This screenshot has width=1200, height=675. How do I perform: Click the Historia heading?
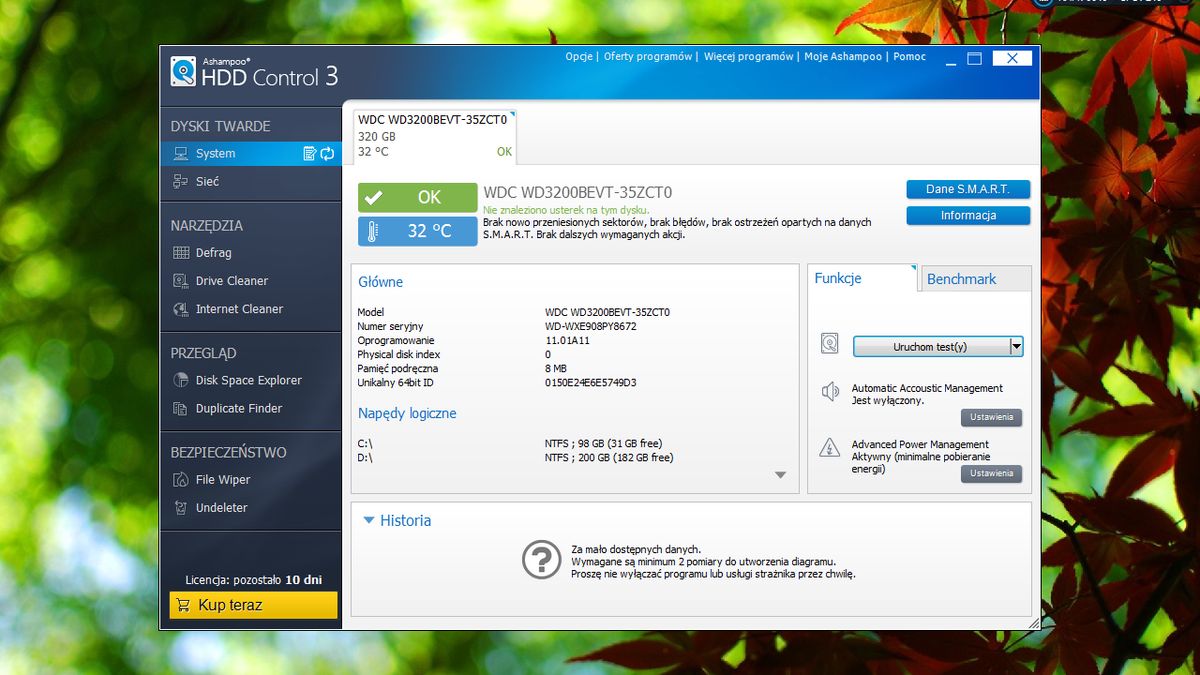pyautogui.click(x=406, y=520)
